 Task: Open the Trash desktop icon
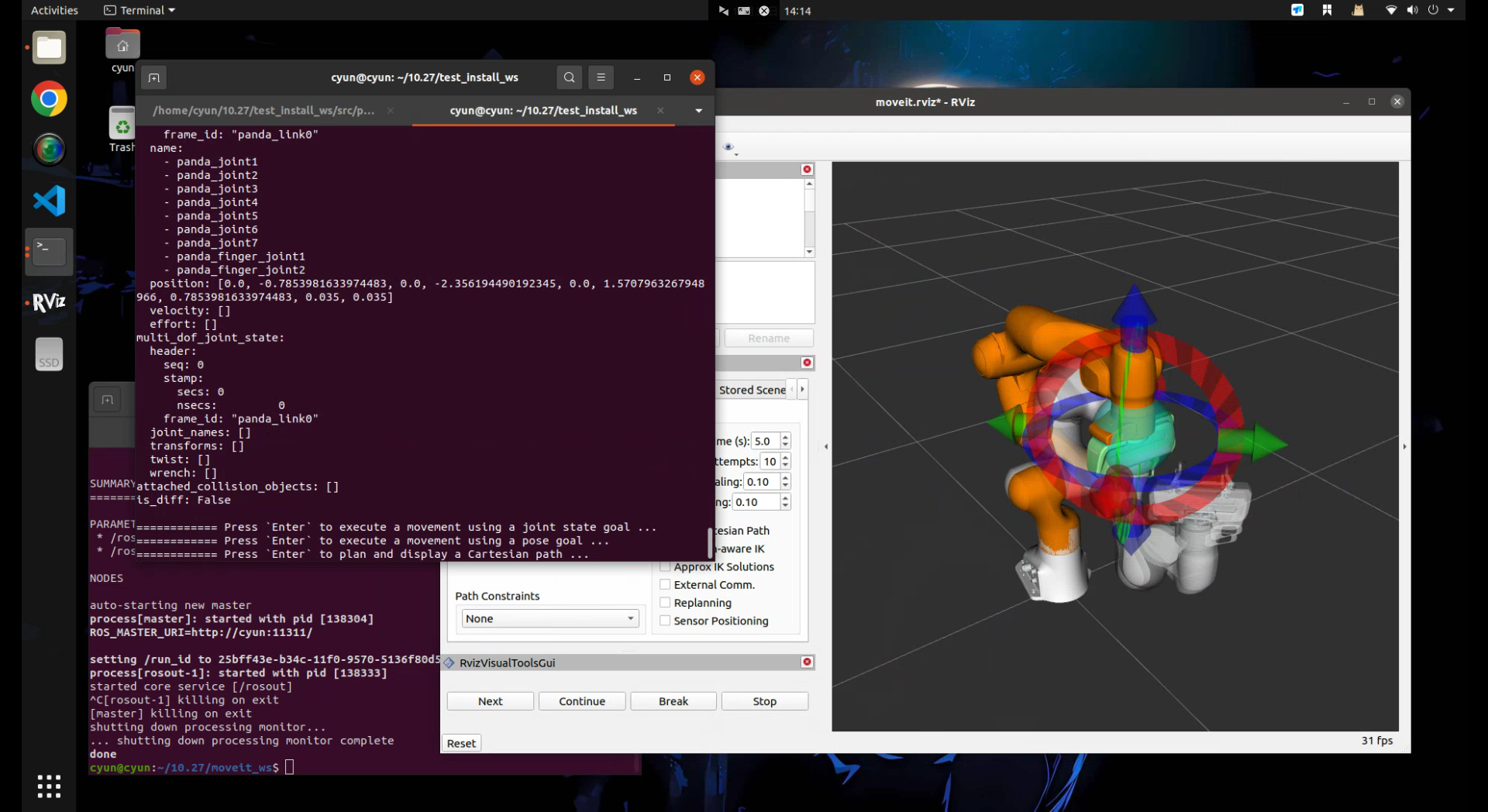pyautogui.click(x=122, y=129)
